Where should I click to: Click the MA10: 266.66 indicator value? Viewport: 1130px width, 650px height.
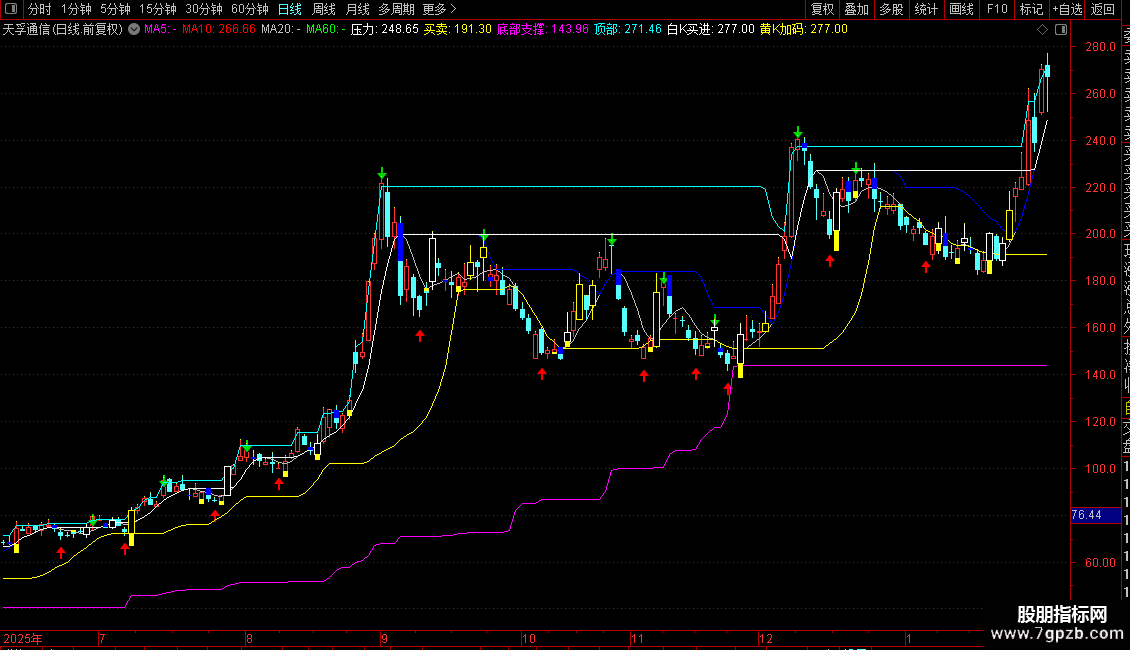(x=218, y=30)
